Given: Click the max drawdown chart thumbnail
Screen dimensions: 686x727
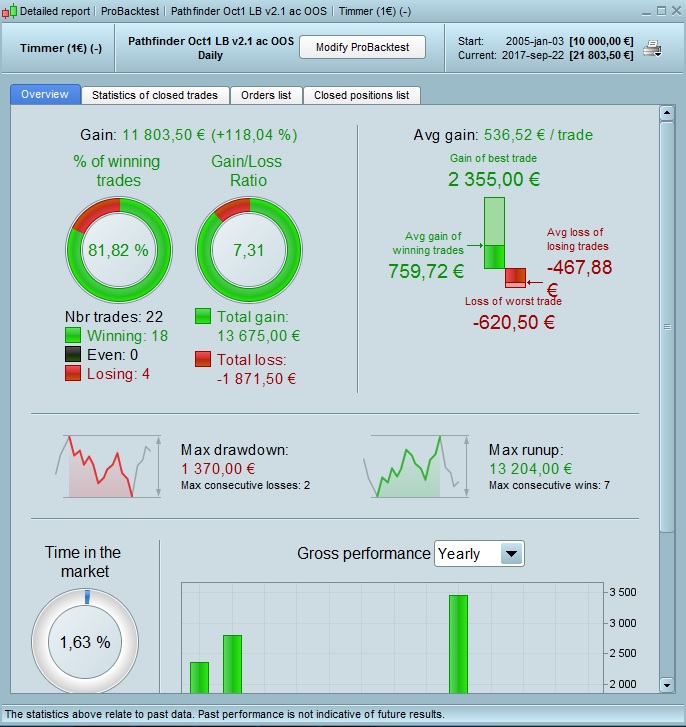Looking at the screenshot, I should click(x=108, y=466).
